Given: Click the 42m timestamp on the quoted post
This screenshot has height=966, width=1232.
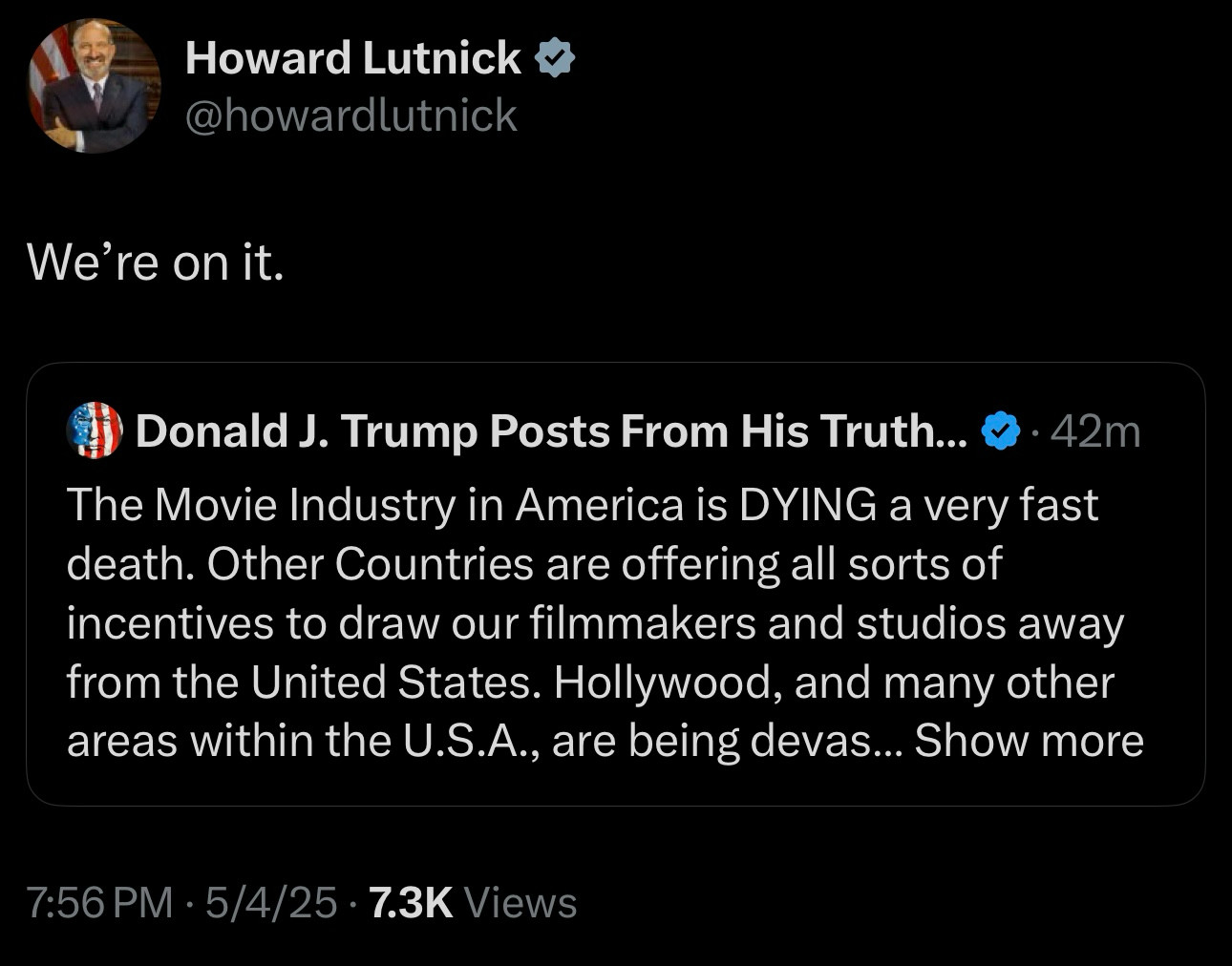Looking at the screenshot, I should [1095, 432].
